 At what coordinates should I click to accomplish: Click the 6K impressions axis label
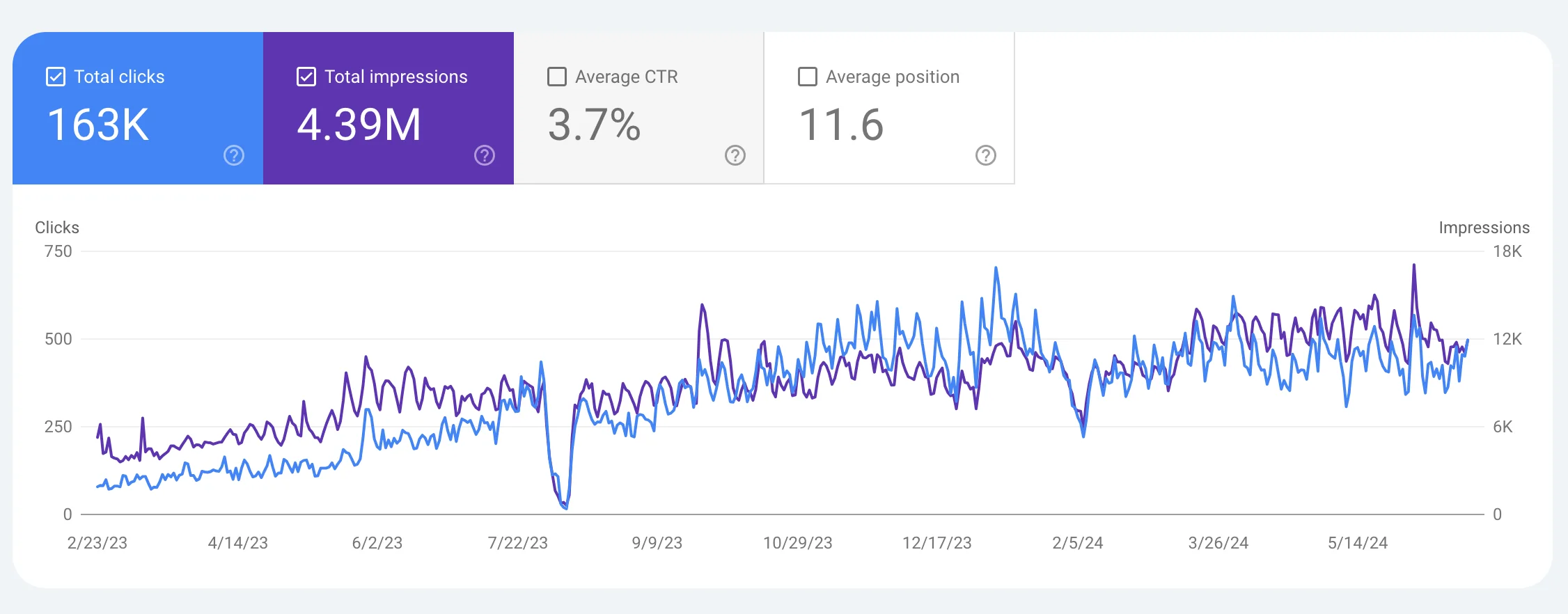pos(1503,427)
